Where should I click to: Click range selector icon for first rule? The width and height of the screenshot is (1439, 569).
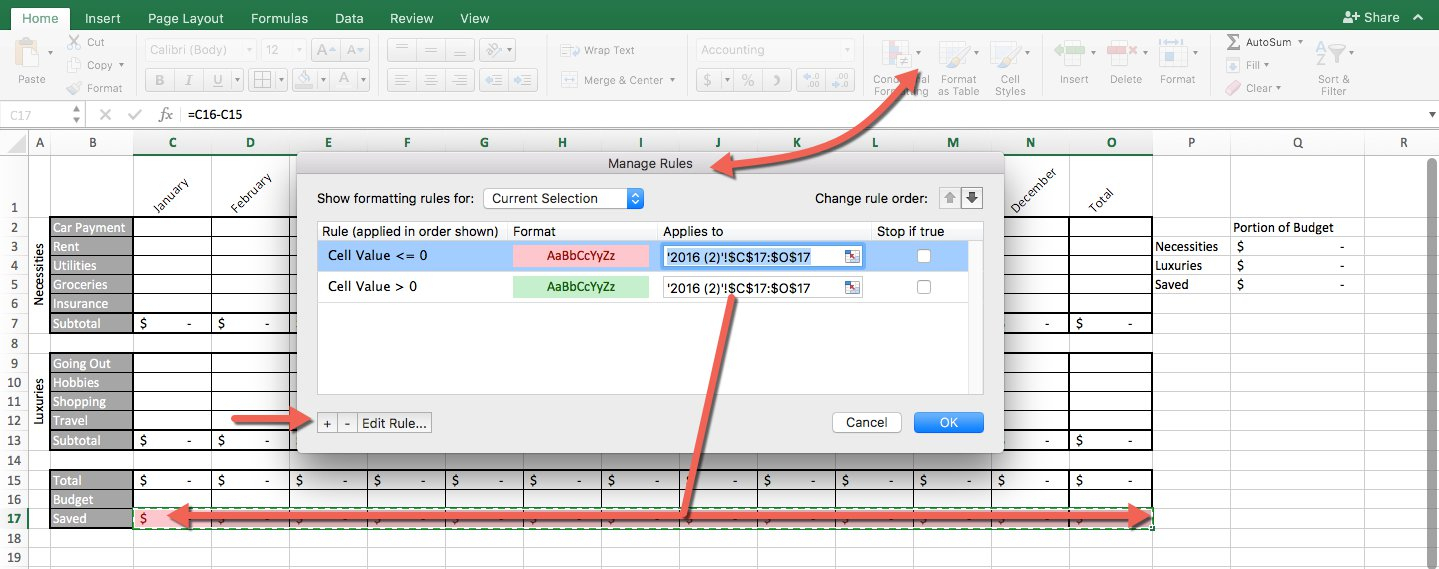coord(851,257)
